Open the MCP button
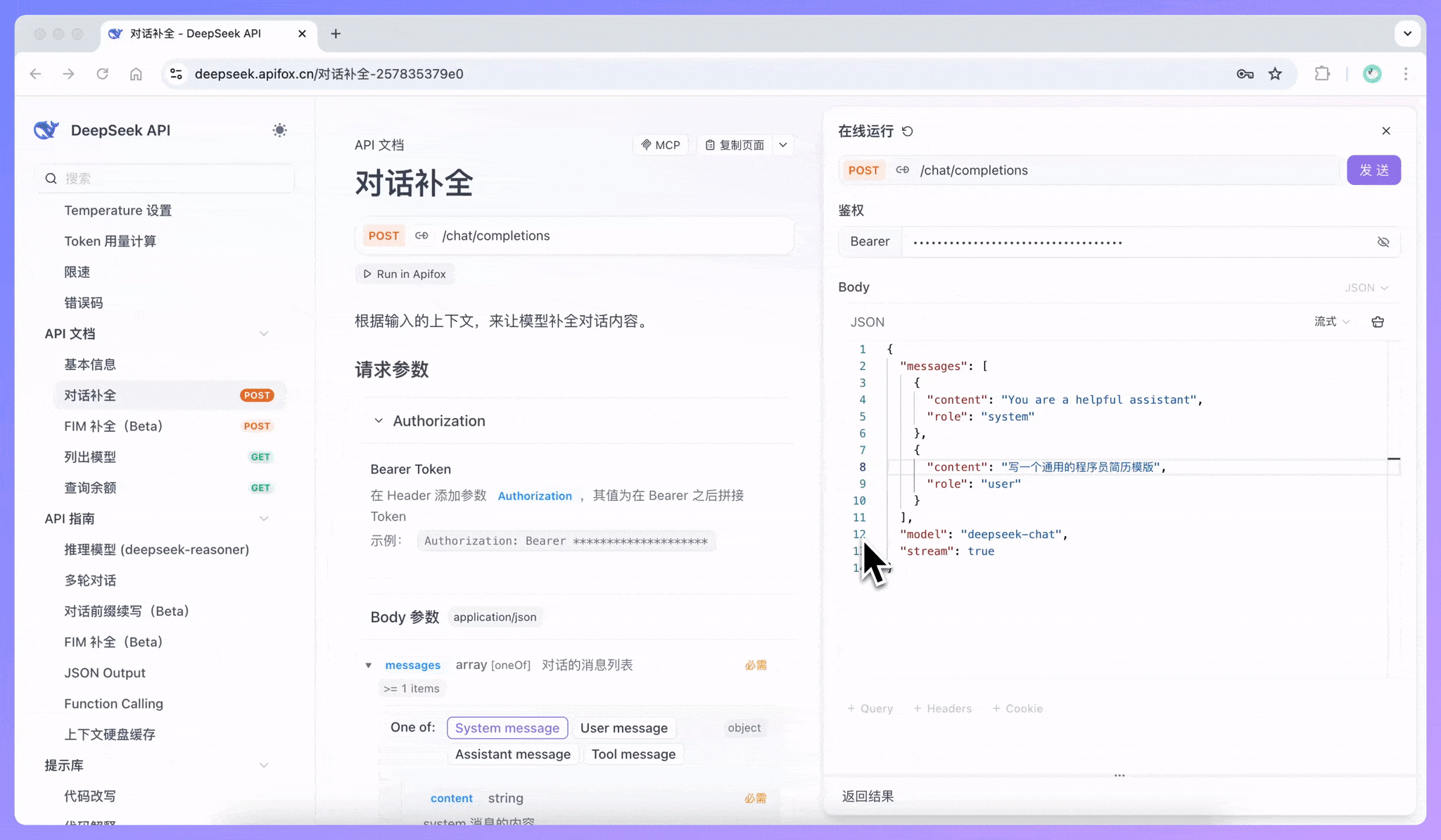Image resolution: width=1441 pixels, height=840 pixels. (x=661, y=145)
